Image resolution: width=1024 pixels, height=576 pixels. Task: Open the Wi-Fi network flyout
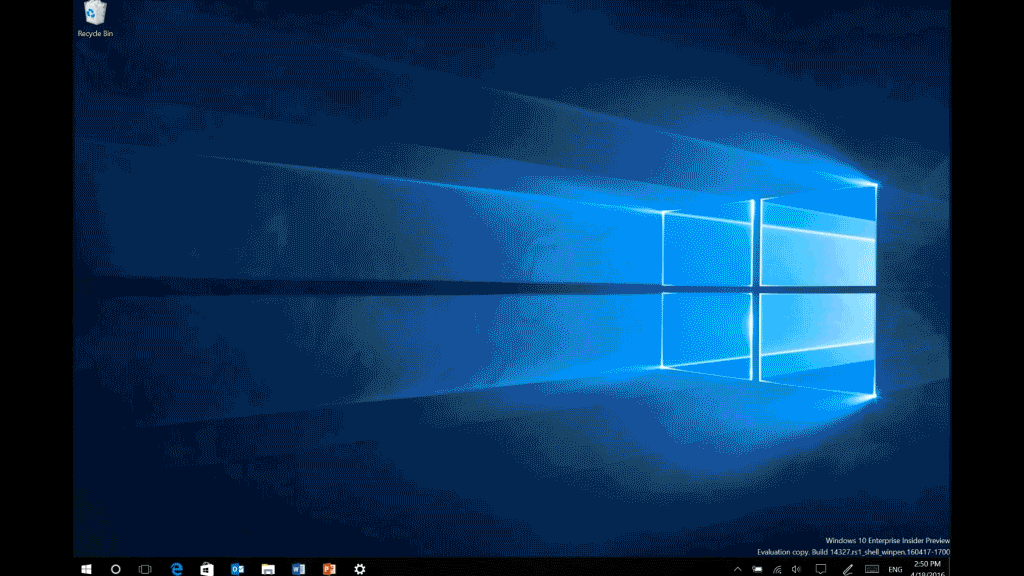tap(778, 568)
